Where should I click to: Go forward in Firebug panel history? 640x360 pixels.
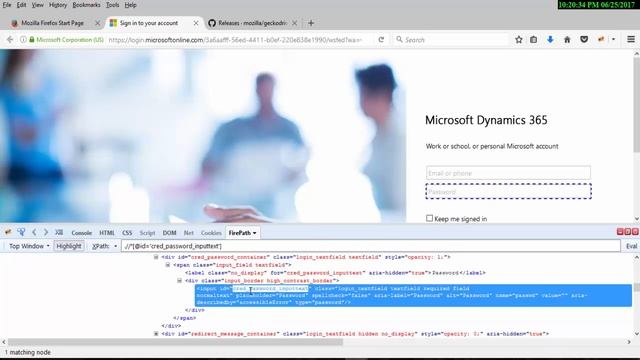(x=46, y=232)
